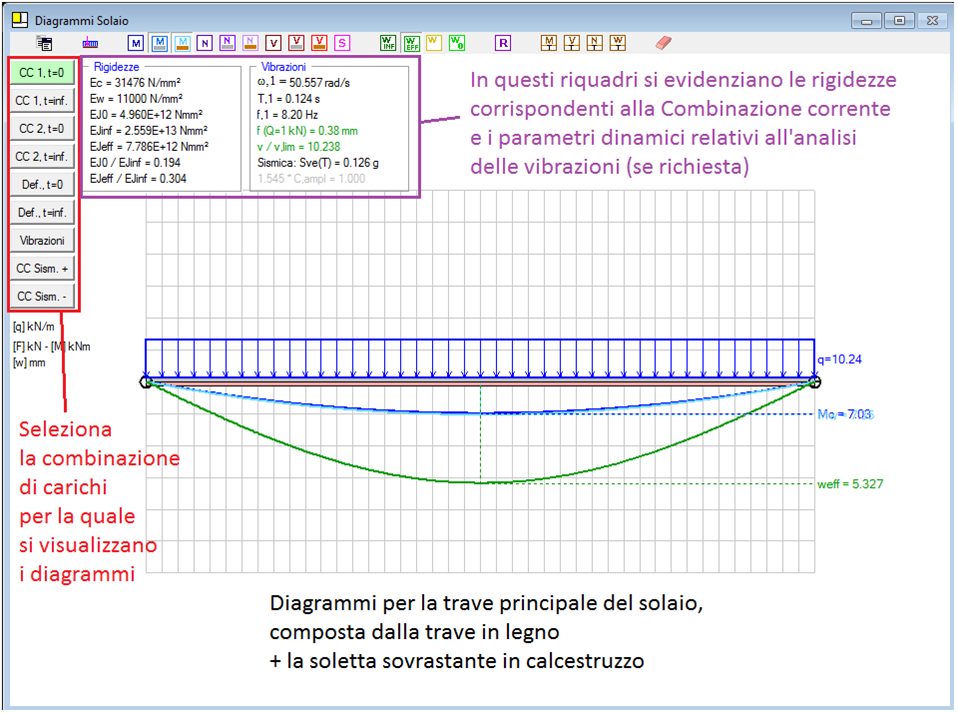Show the Vibrazioni diagram
958x713 pixels.
(x=43, y=240)
